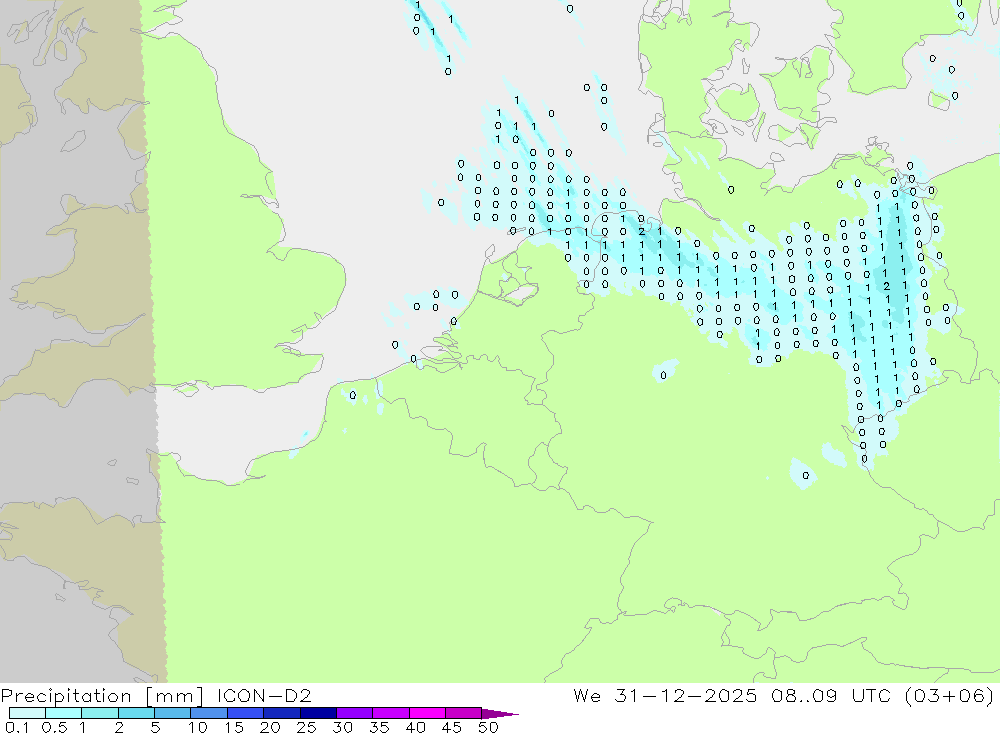Select the 45–50 mm legend swatch
1000x733 pixels.
click(463, 713)
